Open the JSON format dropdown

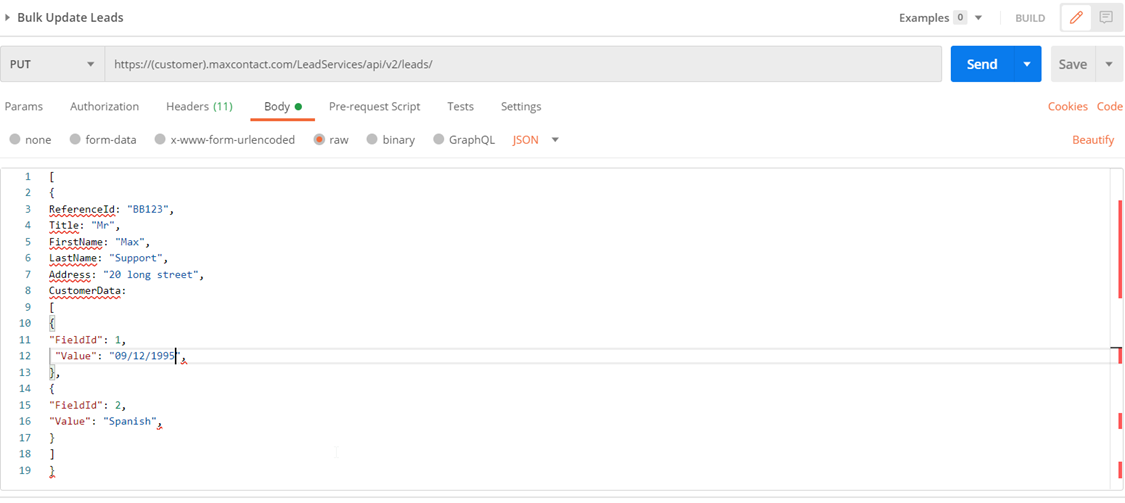tap(535, 140)
